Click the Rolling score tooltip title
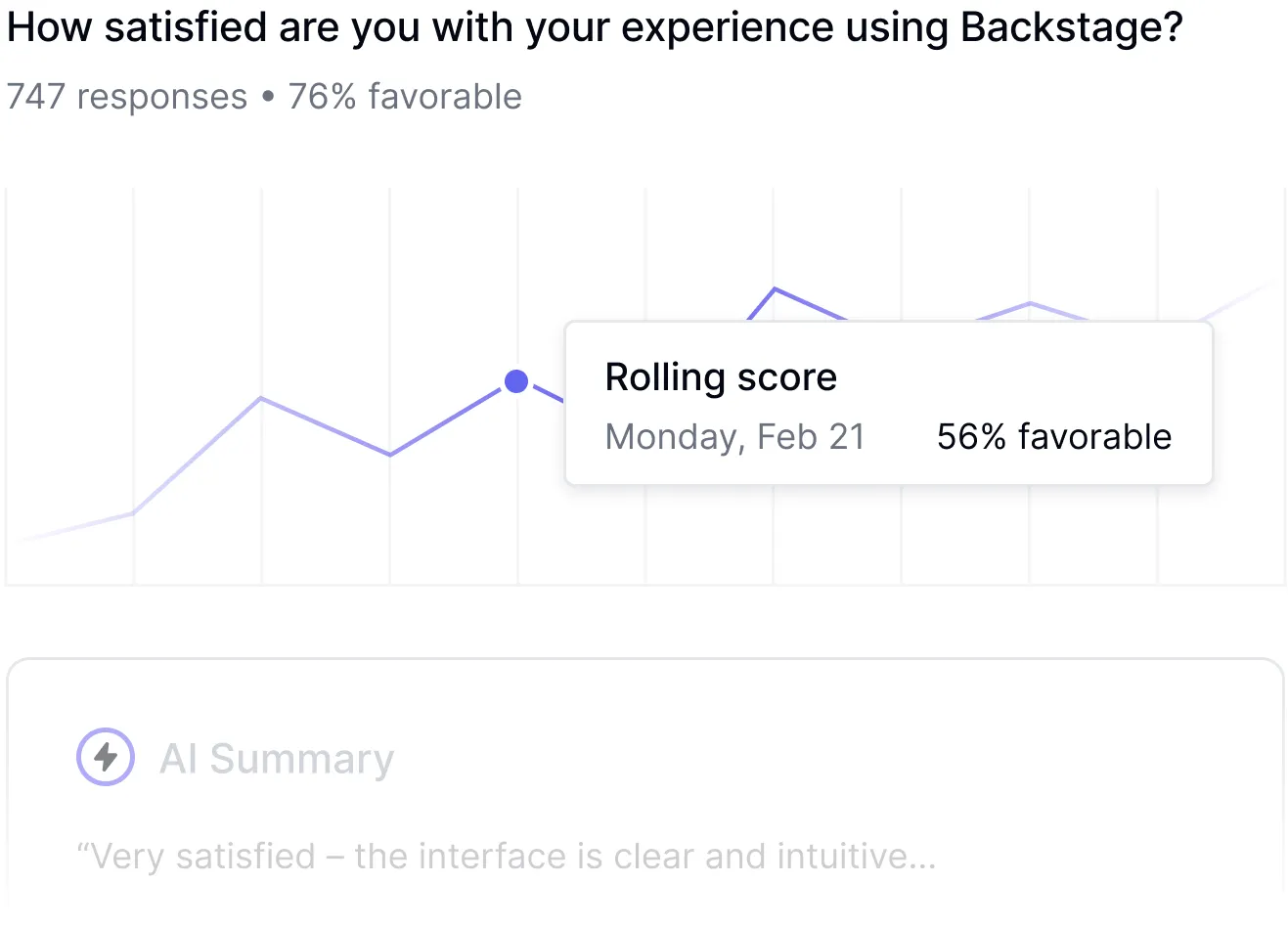1288x927 pixels. 721,377
